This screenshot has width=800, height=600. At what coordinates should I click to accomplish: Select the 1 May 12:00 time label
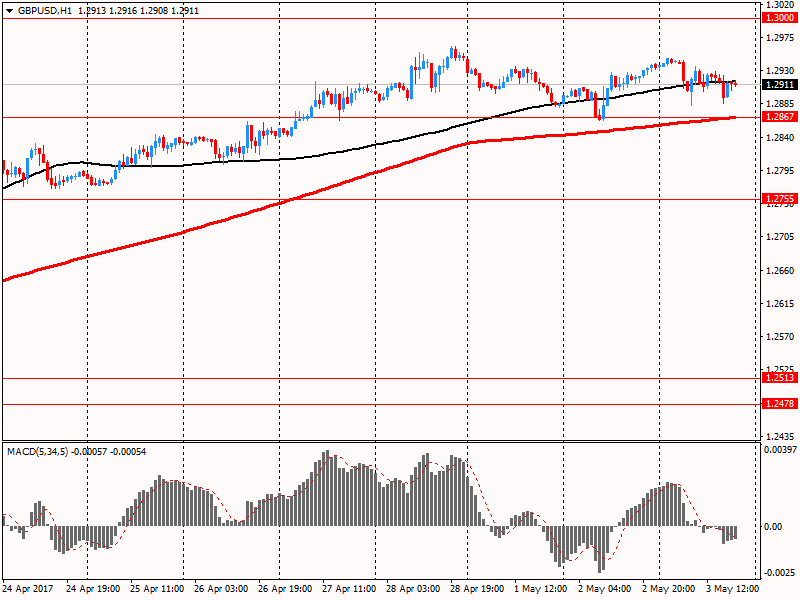click(x=541, y=589)
